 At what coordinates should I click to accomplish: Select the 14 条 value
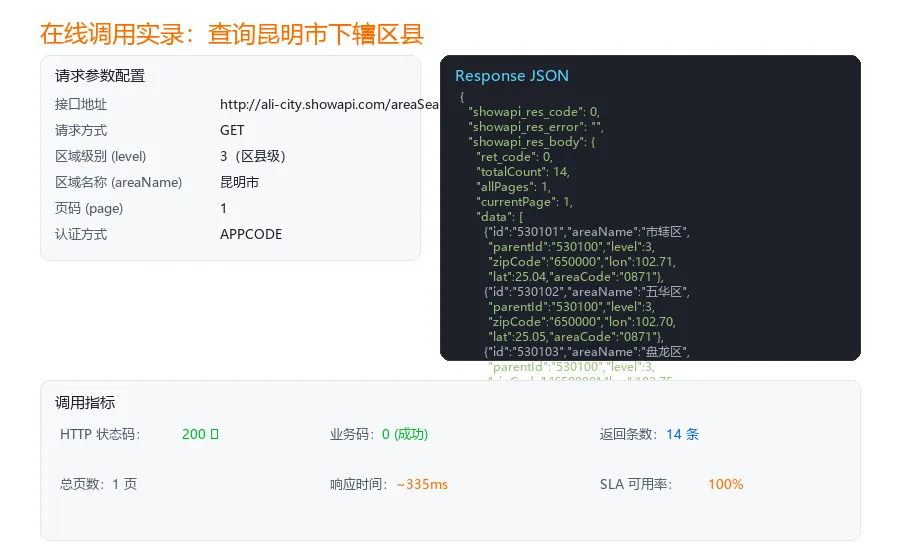682,434
